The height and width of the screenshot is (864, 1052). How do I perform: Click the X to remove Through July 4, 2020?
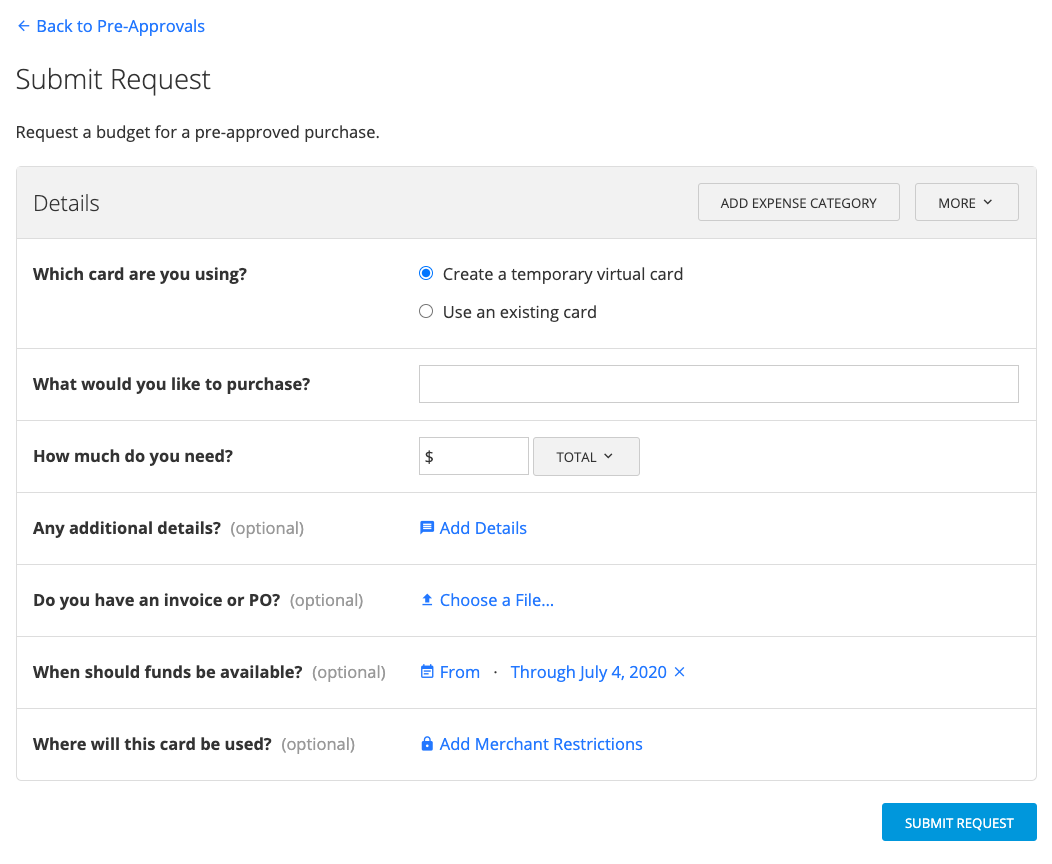click(x=679, y=672)
